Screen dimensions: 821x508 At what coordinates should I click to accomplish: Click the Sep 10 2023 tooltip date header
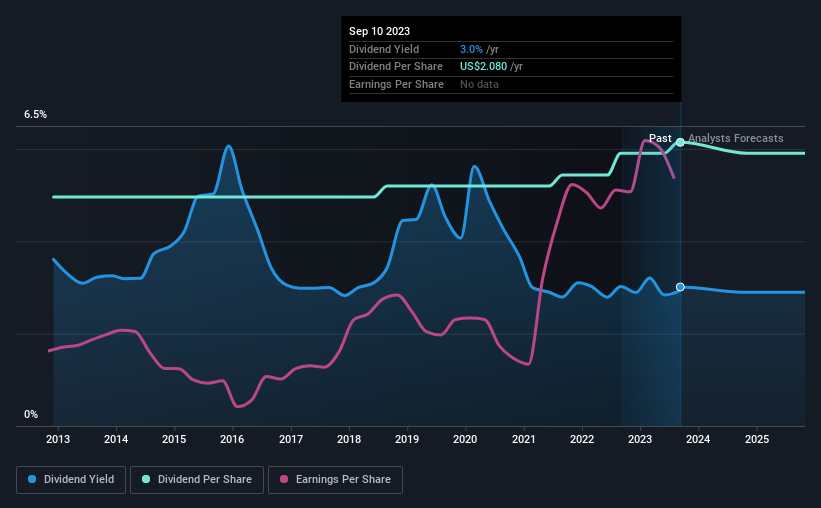pos(380,31)
